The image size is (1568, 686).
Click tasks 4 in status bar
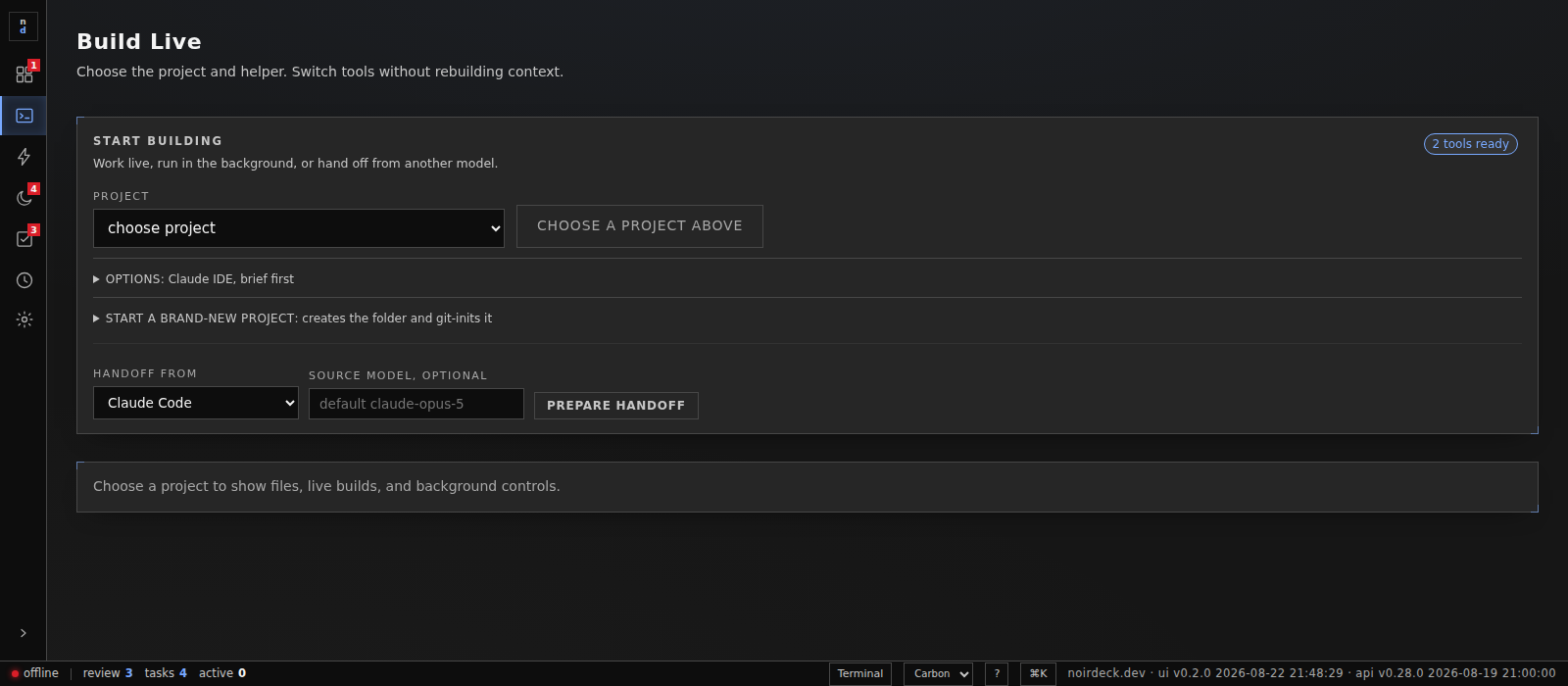click(166, 673)
